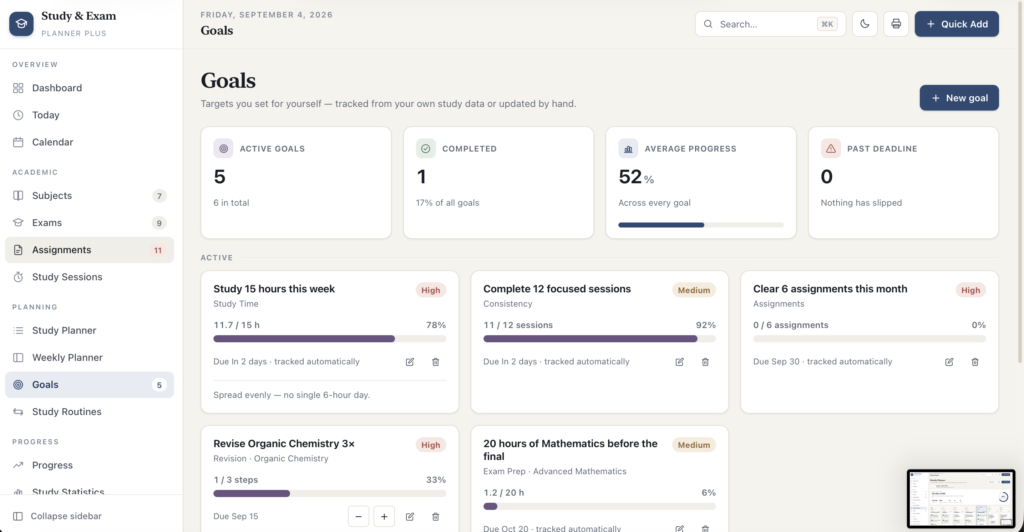The image size is (1024, 532).
Task: Click the Dashboard grid icon
Action: pyautogui.click(x=18, y=88)
